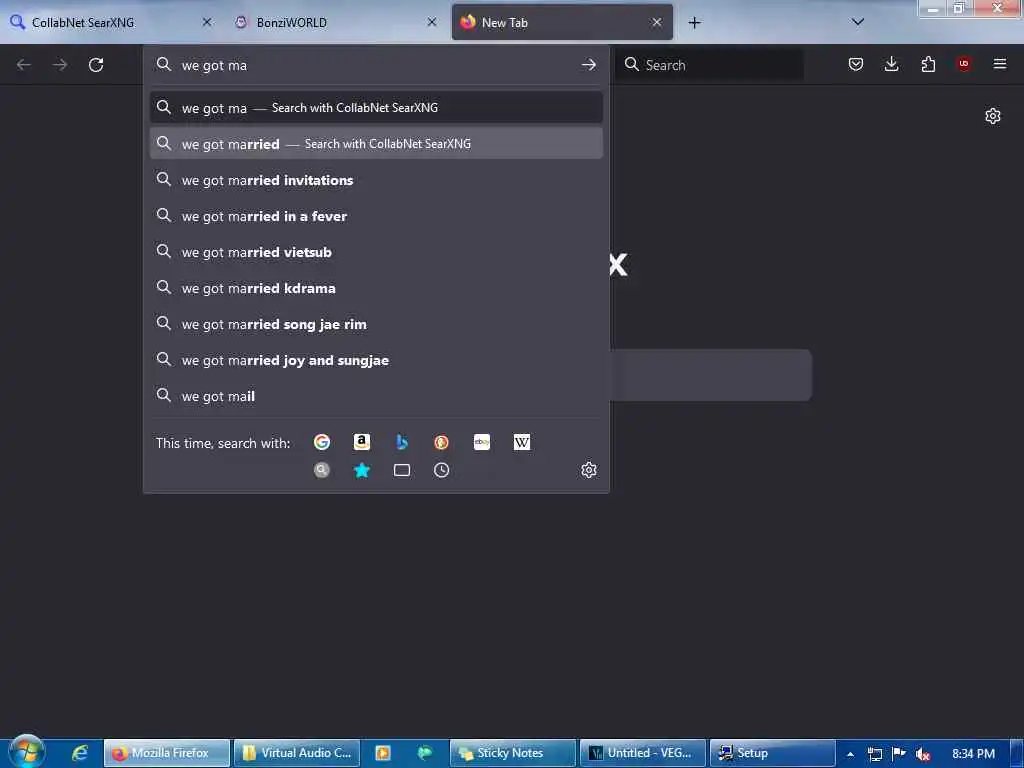Search this time with Wikipedia icon
Screen dimensions: 1024x768
(x=522, y=442)
